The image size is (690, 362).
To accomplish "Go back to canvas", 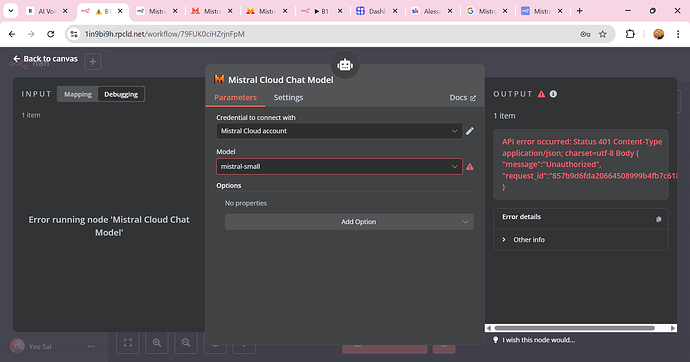I will pyautogui.click(x=45, y=59).
